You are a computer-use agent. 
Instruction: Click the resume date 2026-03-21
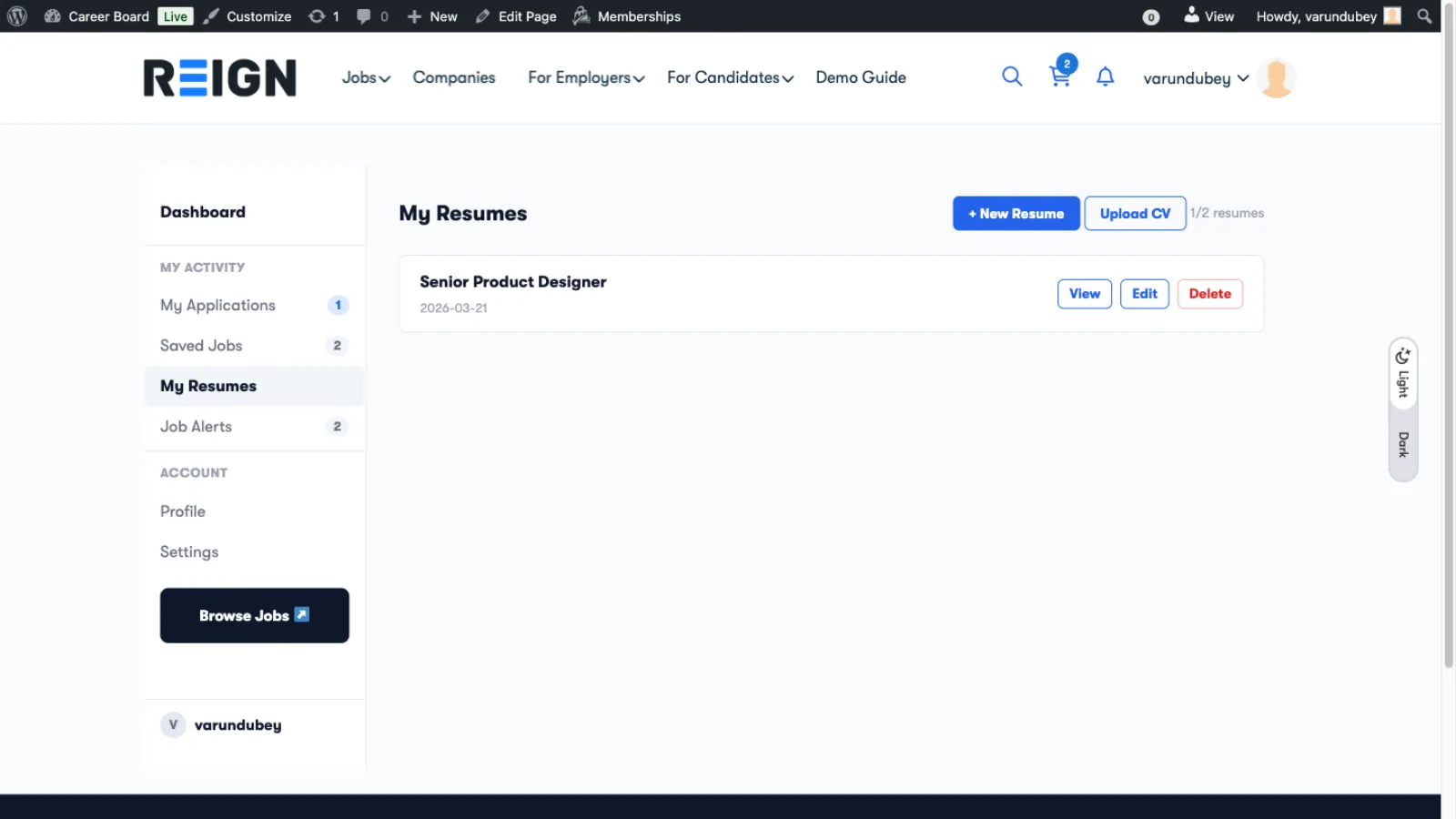(453, 308)
